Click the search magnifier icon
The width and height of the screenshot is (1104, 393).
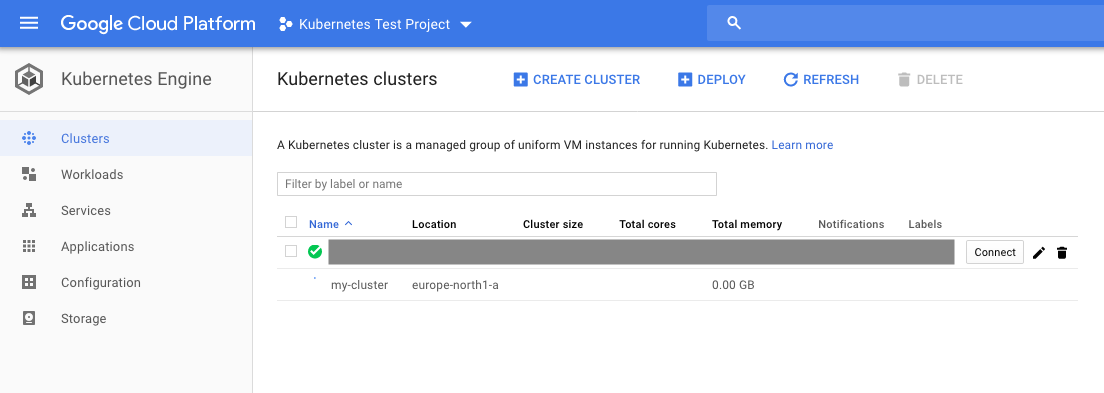tap(734, 23)
